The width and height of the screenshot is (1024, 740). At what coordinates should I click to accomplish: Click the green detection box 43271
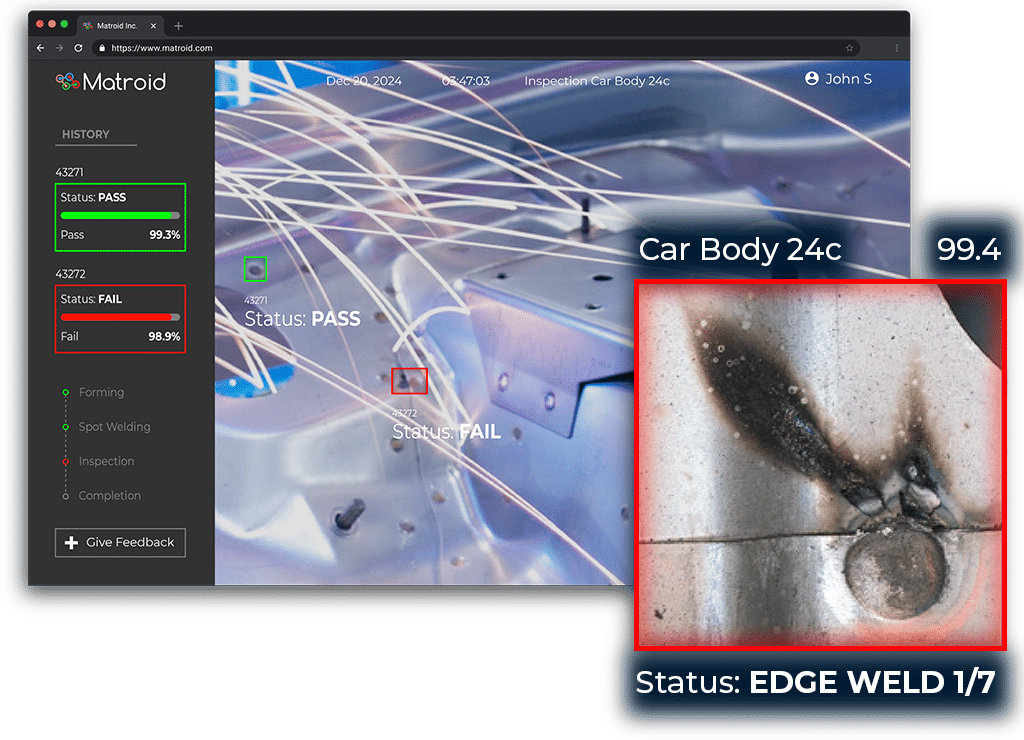[255, 268]
